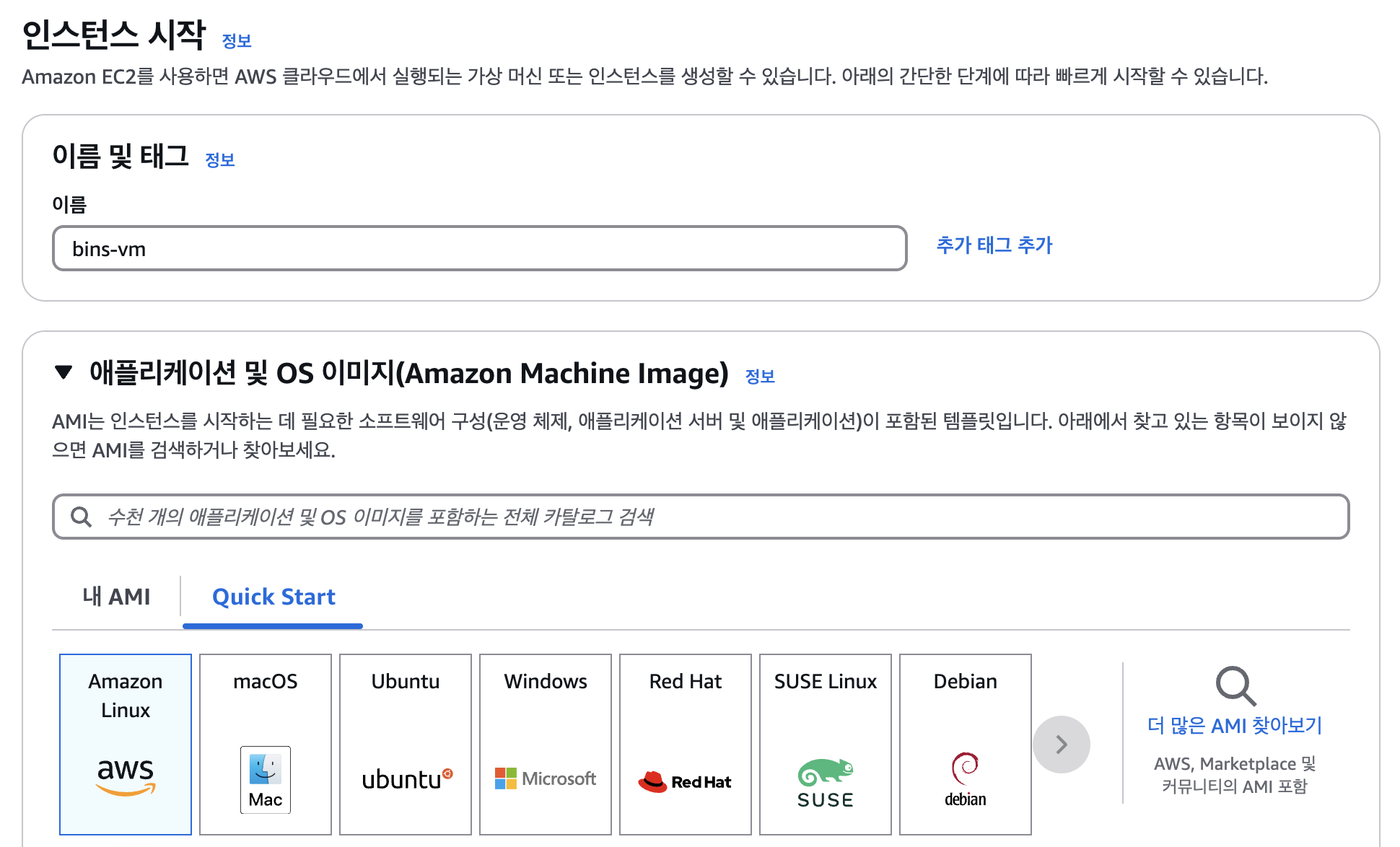Click the bins-vm name input field
This screenshot has height=847, width=1400.
pyautogui.click(x=478, y=248)
